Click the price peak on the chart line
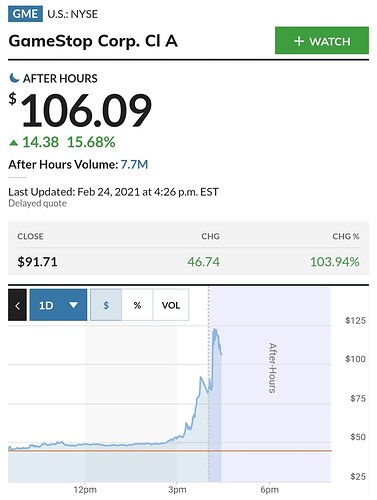Image resolution: width=377 pixels, height=500 pixels. click(215, 330)
